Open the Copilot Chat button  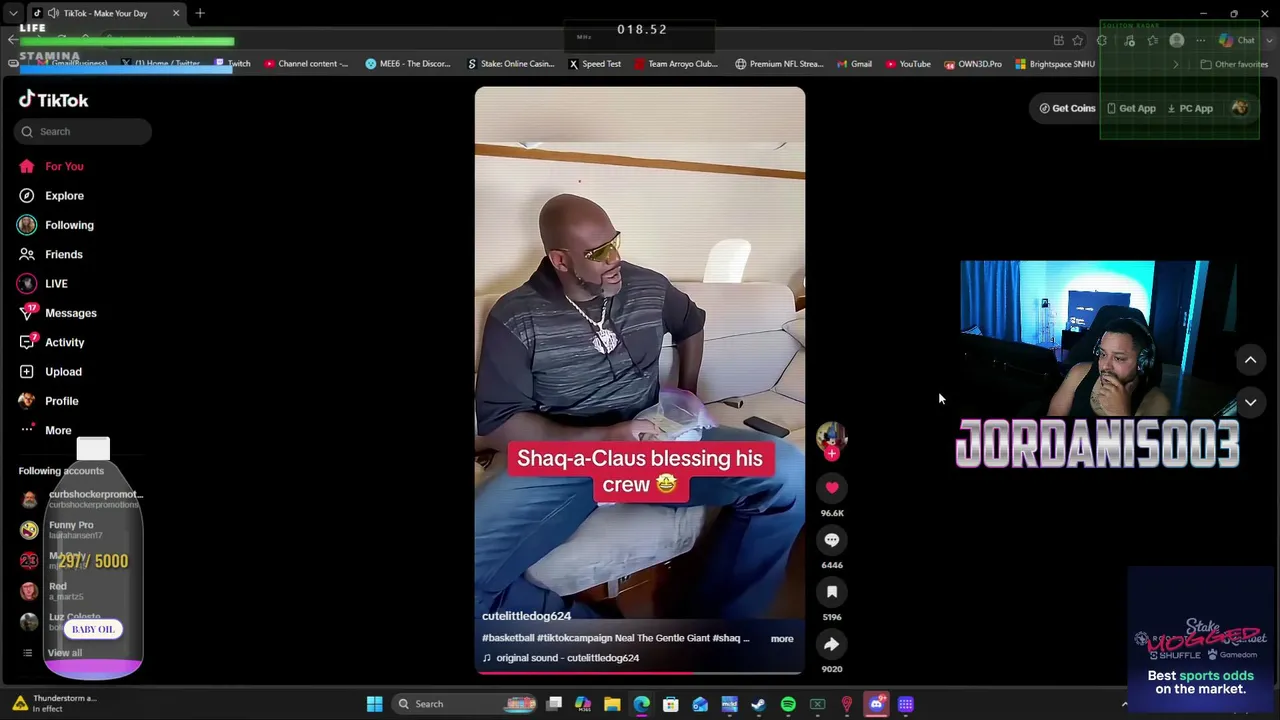[x=1237, y=40]
